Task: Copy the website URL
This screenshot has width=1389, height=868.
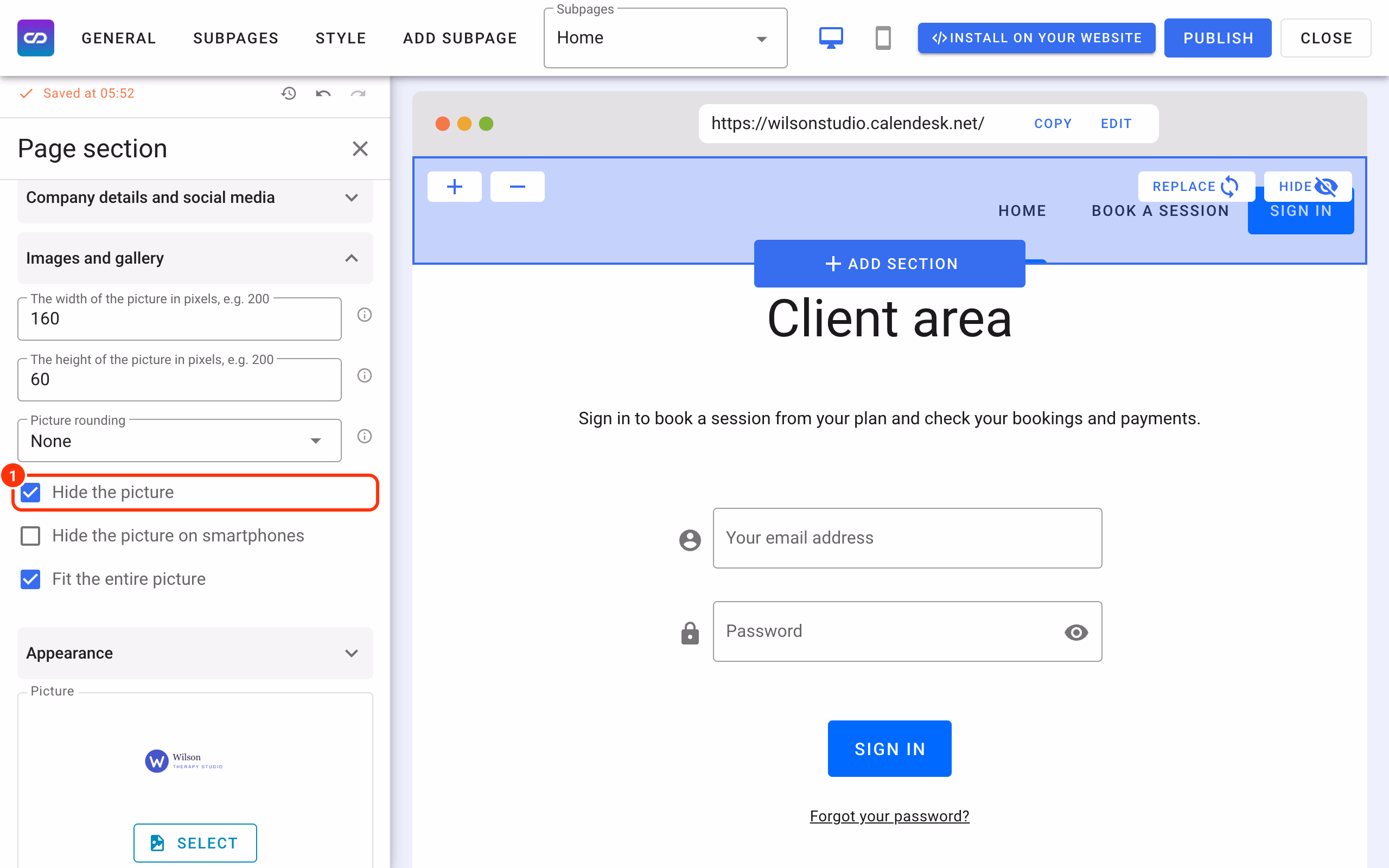Action: pyautogui.click(x=1053, y=124)
